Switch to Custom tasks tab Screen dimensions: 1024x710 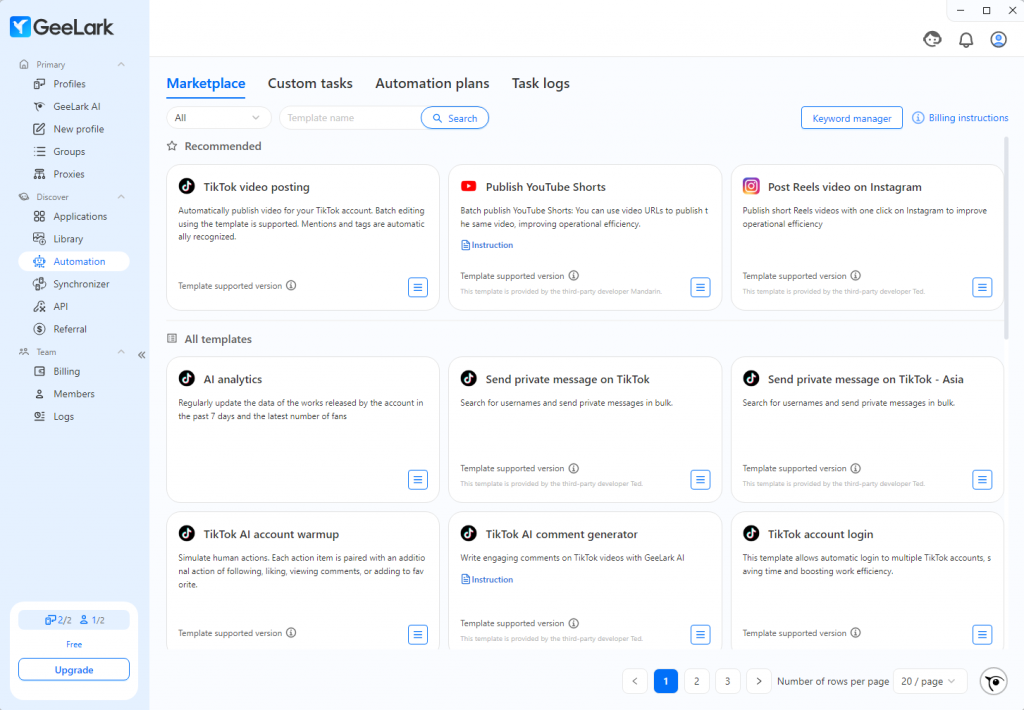point(310,84)
